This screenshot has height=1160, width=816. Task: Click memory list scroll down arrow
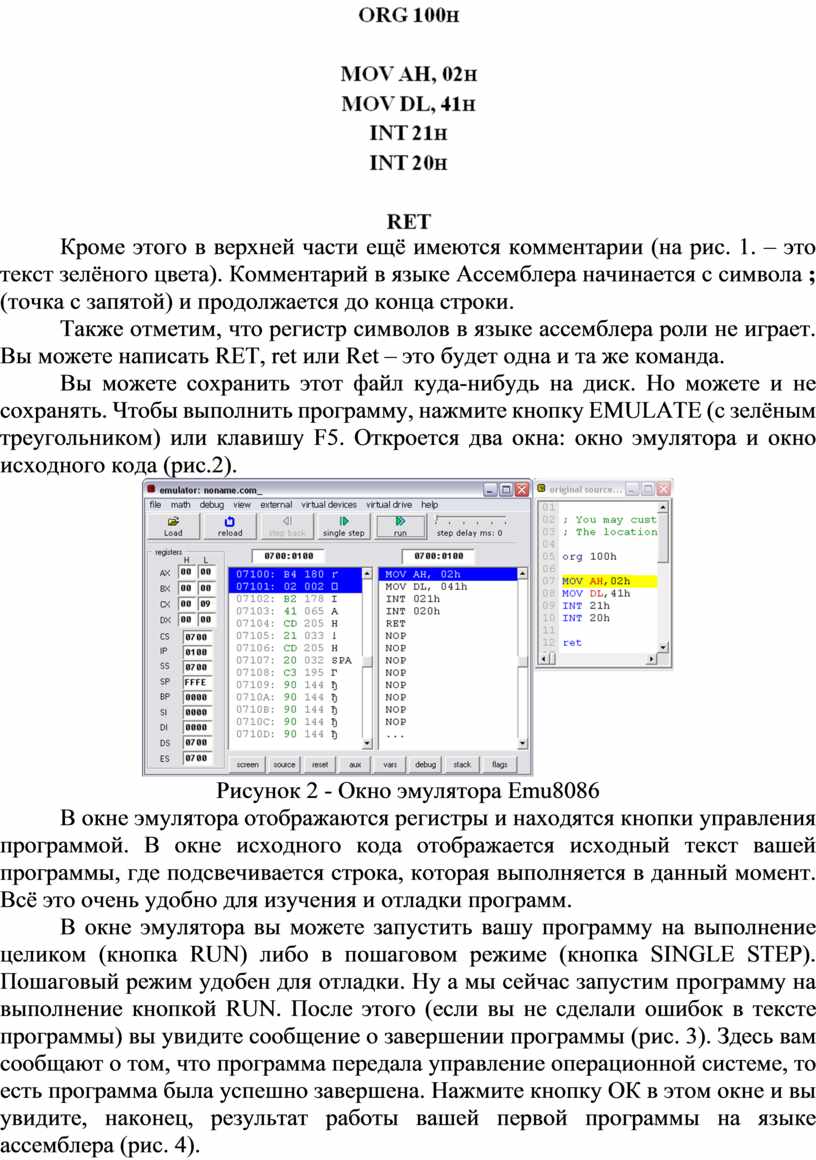coord(367,743)
